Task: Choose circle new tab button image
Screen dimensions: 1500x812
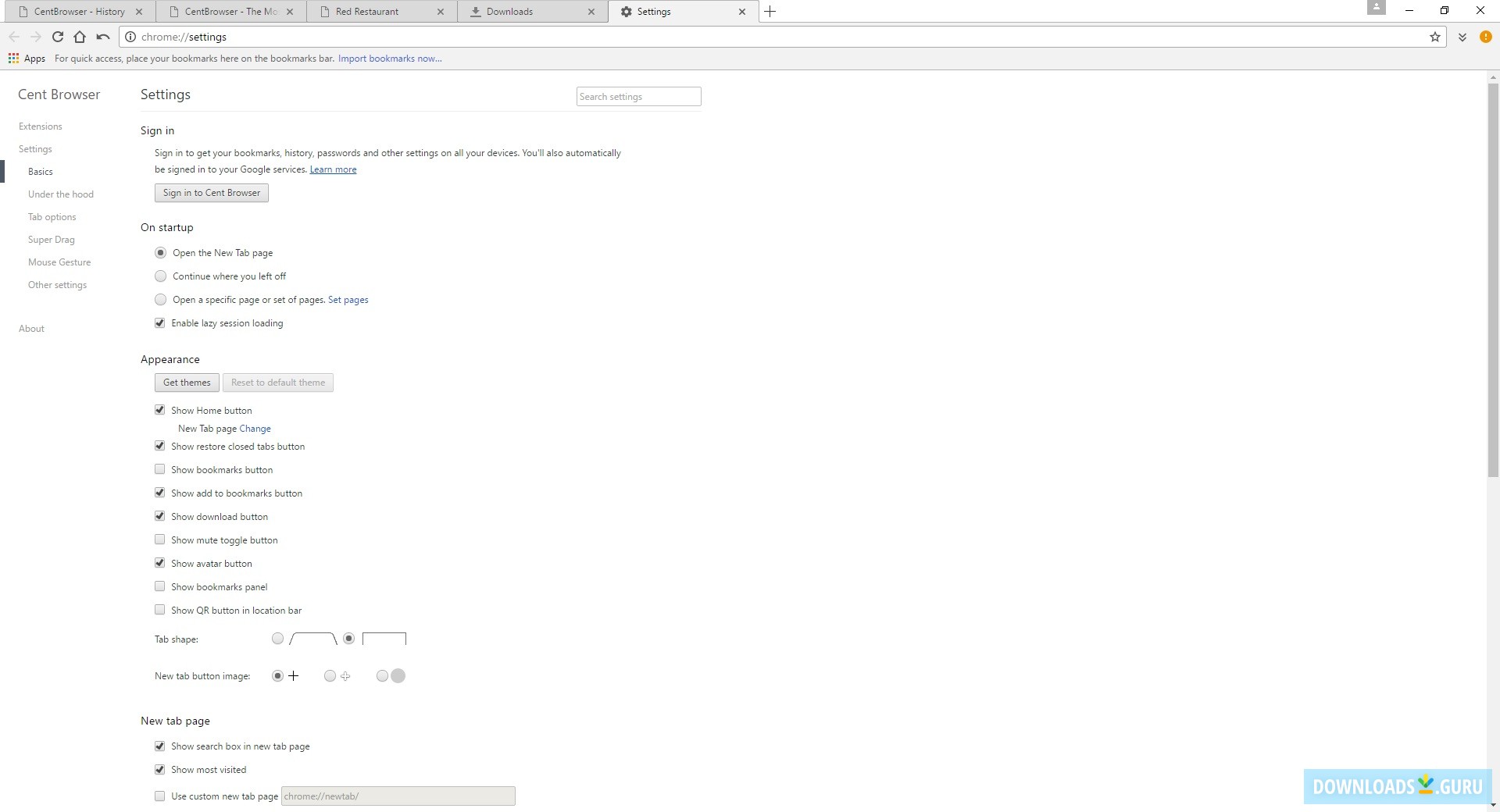Action: pos(382,676)
